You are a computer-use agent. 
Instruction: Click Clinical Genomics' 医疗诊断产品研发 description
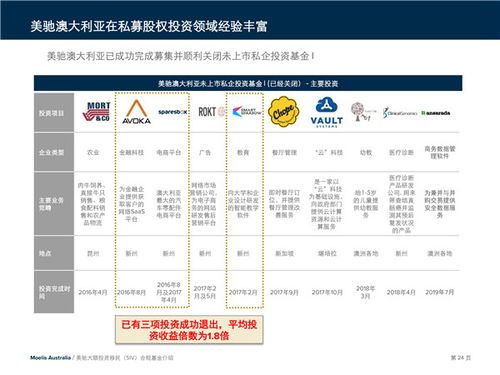[401, 204]
